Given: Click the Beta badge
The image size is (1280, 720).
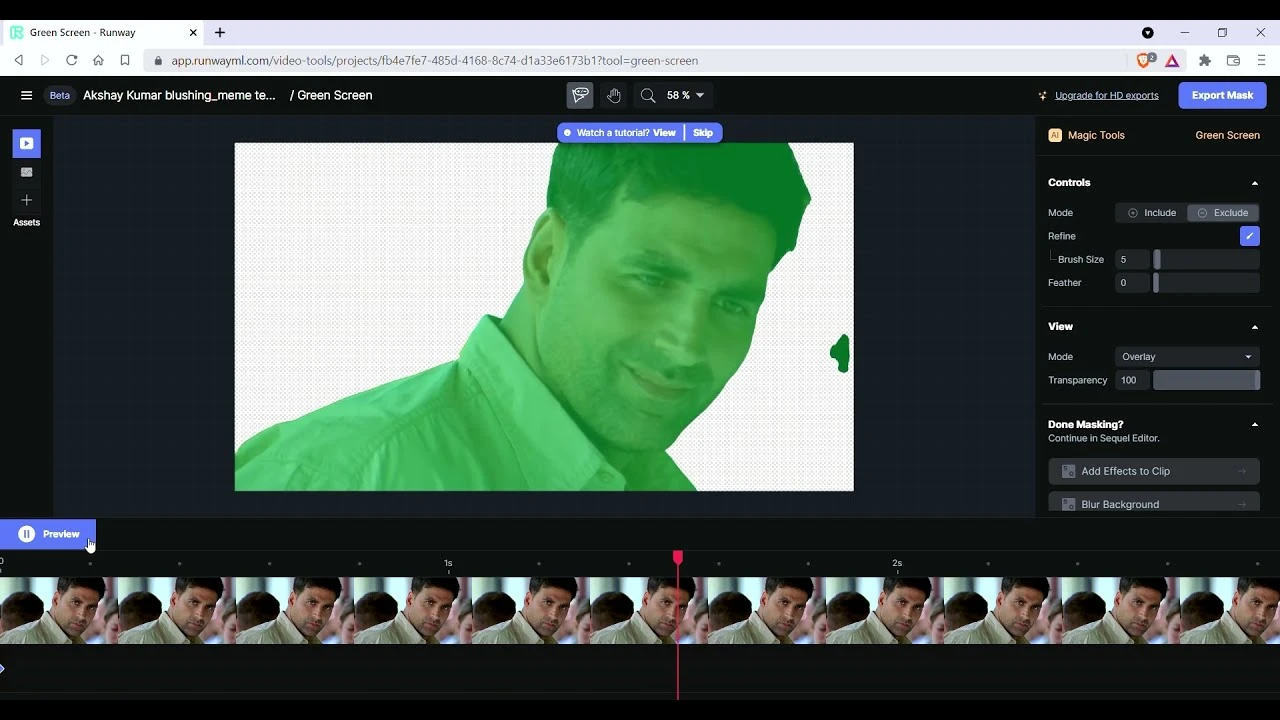Looking at the screenshot, I should [60, 95].
